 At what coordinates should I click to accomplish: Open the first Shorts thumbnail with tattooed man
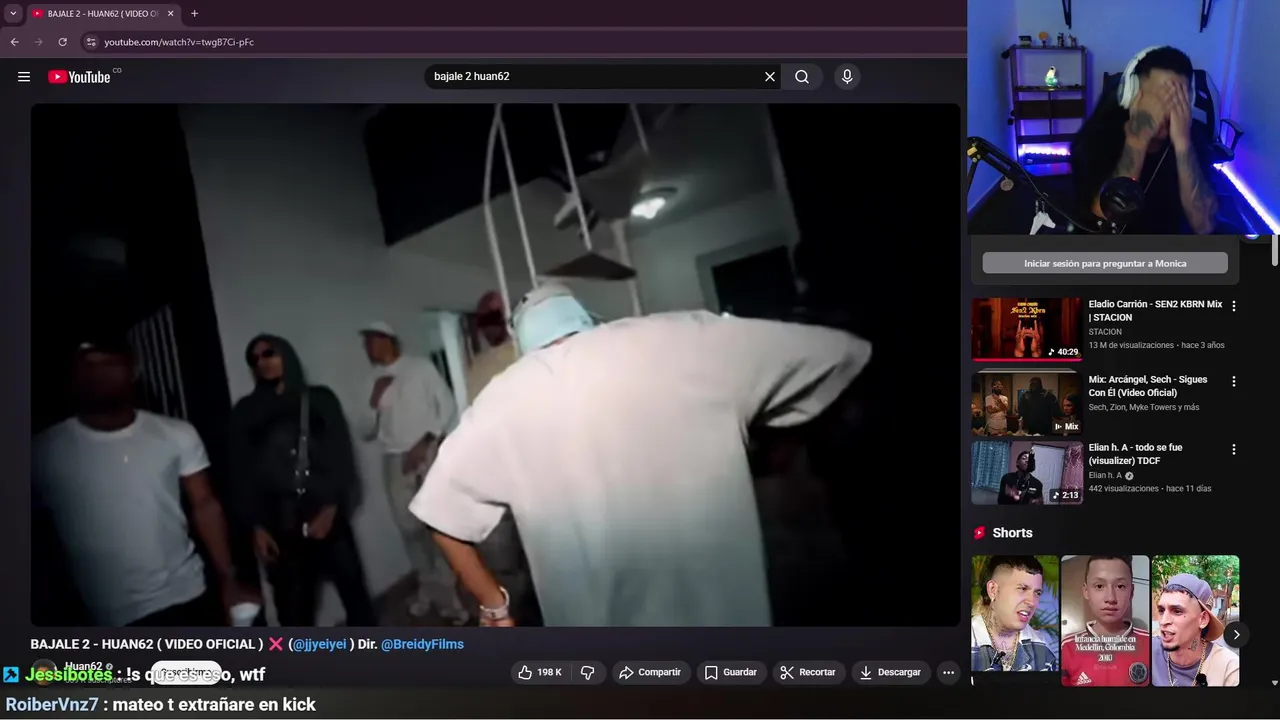pos(1015,621)
